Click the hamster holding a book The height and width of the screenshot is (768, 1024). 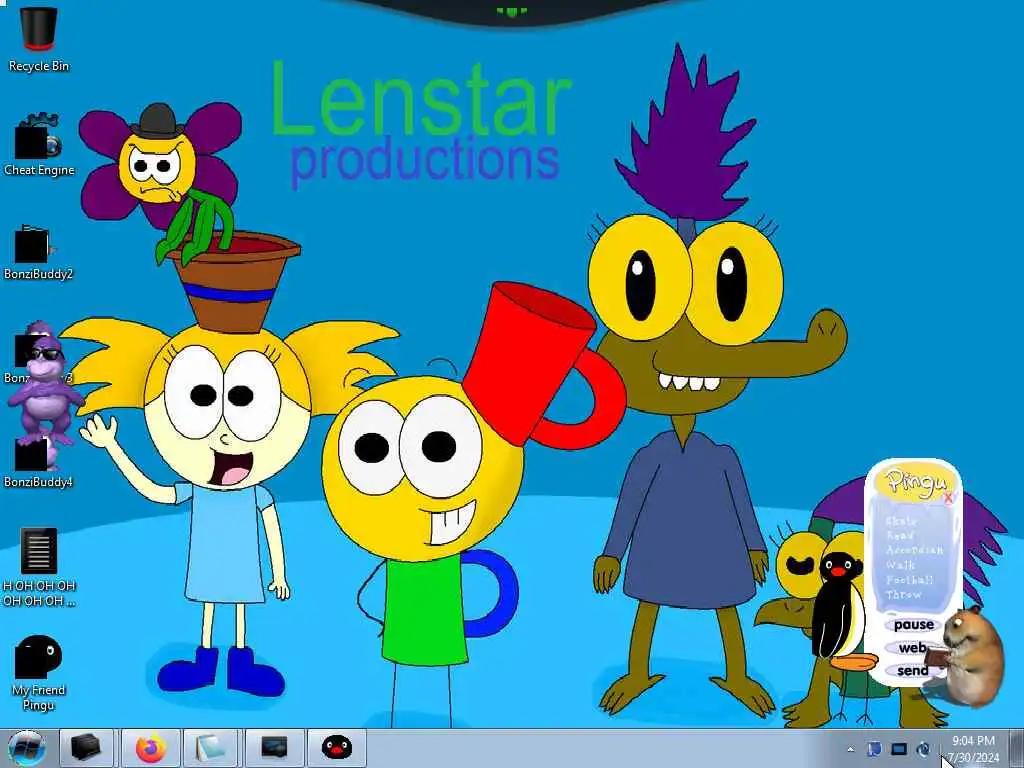[972, 656]
